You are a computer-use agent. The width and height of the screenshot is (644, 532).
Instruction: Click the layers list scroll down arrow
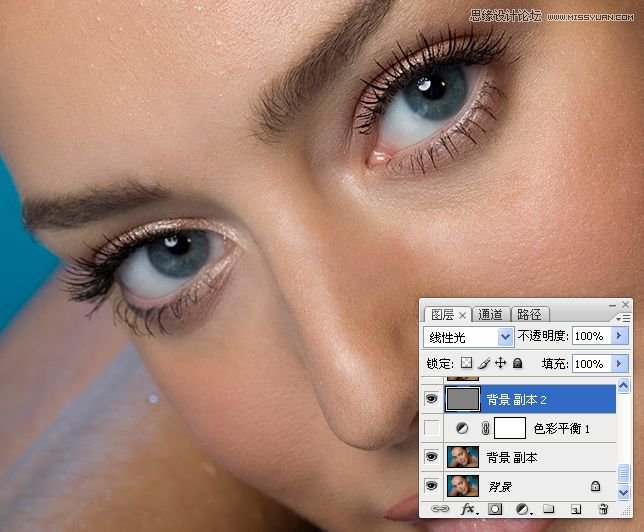(x=623, y=492)
